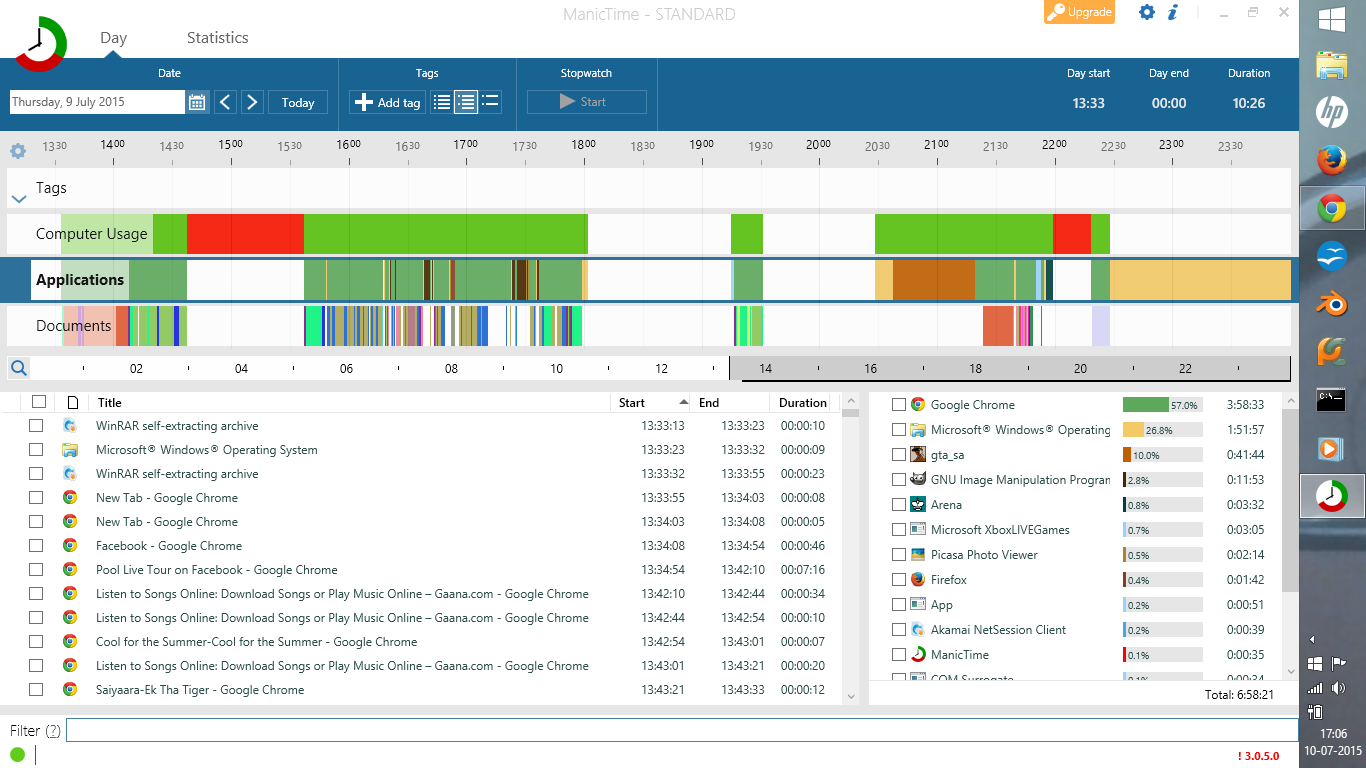The width and height of the screenshot is (1366, 768).
Task: Show hidden icons in the system tray
Action: [x=1313, y=638]
